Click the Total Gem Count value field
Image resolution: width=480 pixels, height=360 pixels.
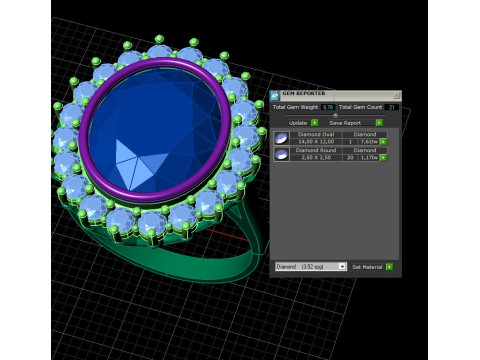click(391, 107)
